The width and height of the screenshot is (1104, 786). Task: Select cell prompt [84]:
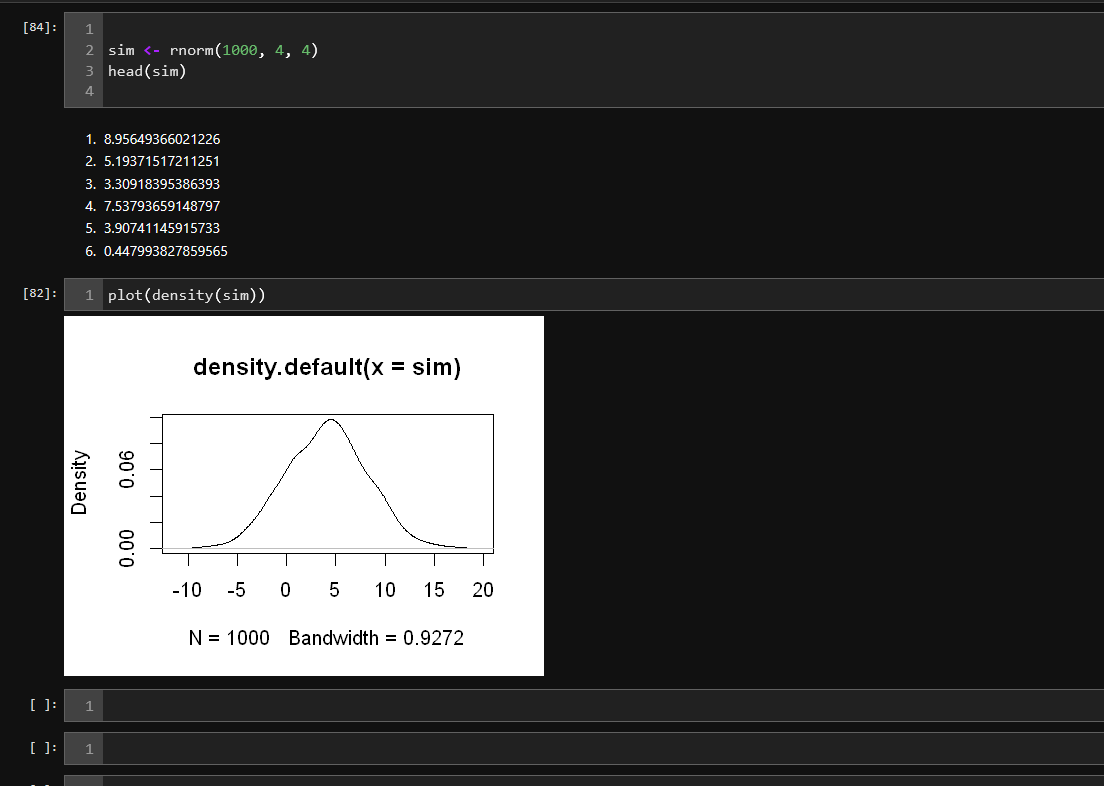pyautogui.click(x=39, y=27)
